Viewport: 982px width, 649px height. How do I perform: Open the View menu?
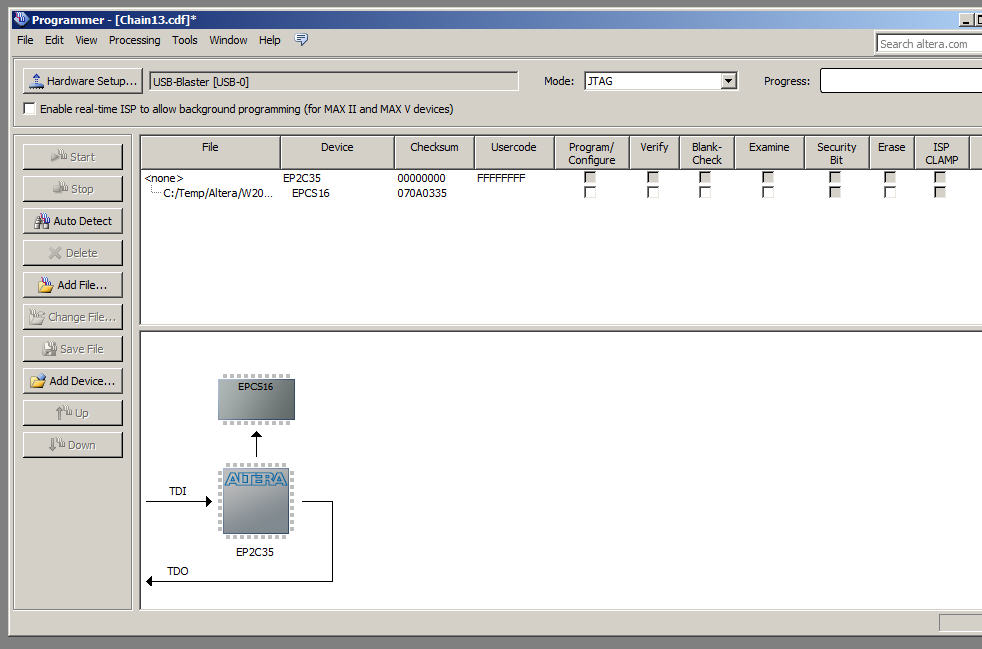coord(86,40)
